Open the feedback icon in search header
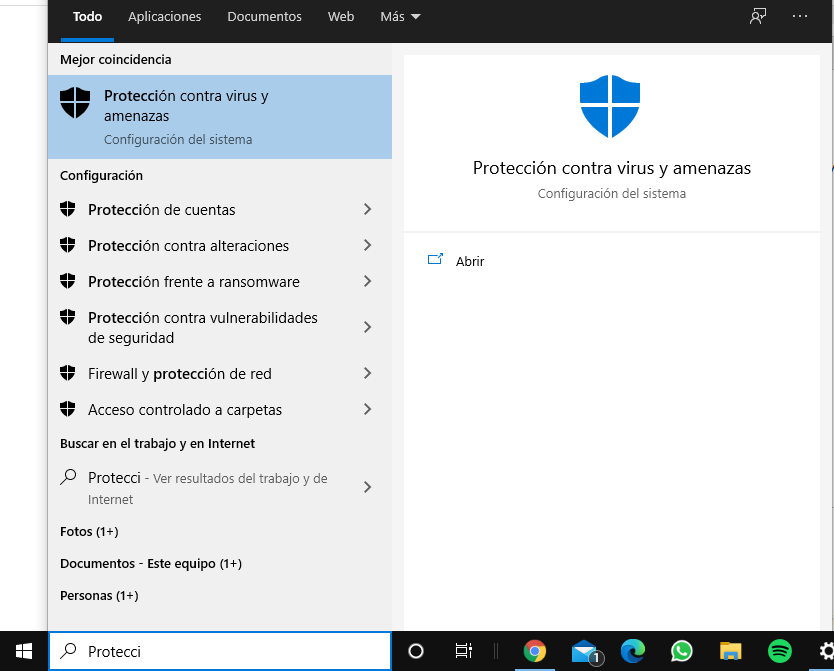The image size is (834, 671). [x=758, y=16]
